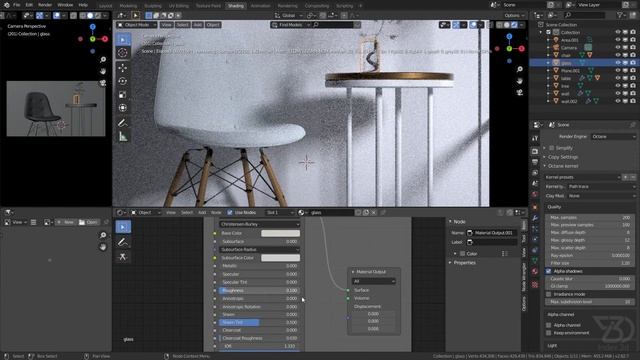Select the Cursor tool in viewport toolbar
640x360 pixels.
123,53
